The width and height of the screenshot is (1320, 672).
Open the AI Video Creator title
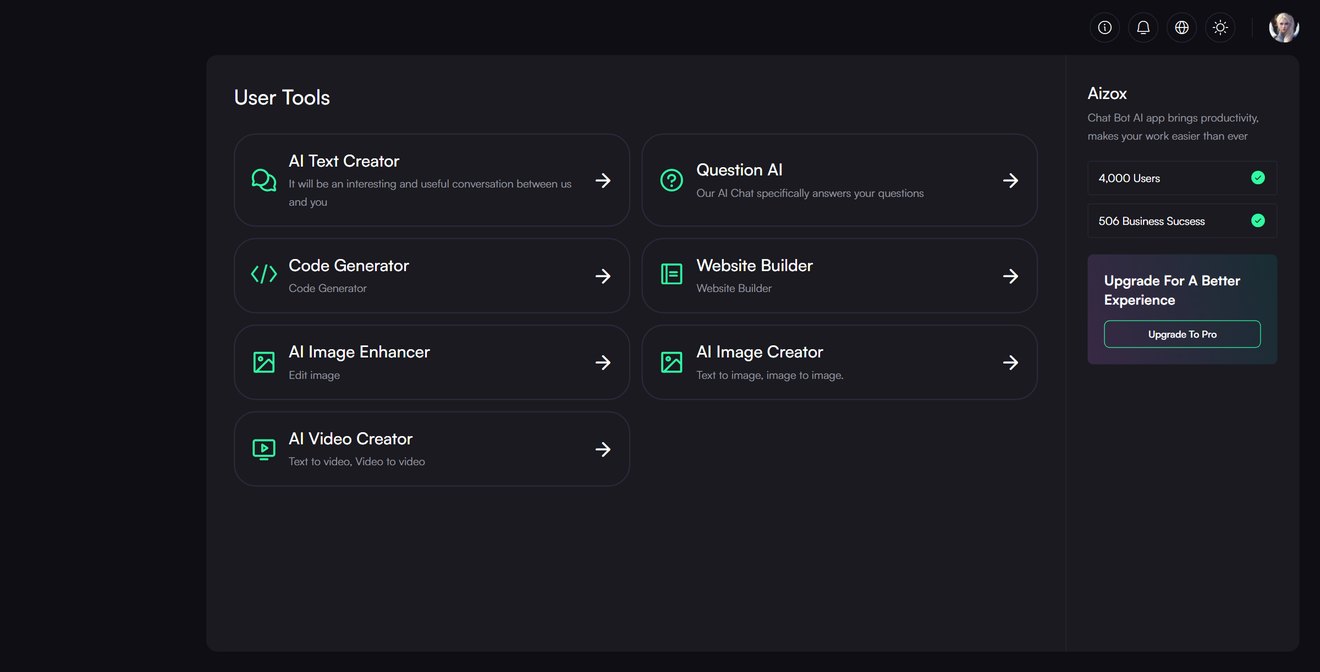tap(351, 439)
